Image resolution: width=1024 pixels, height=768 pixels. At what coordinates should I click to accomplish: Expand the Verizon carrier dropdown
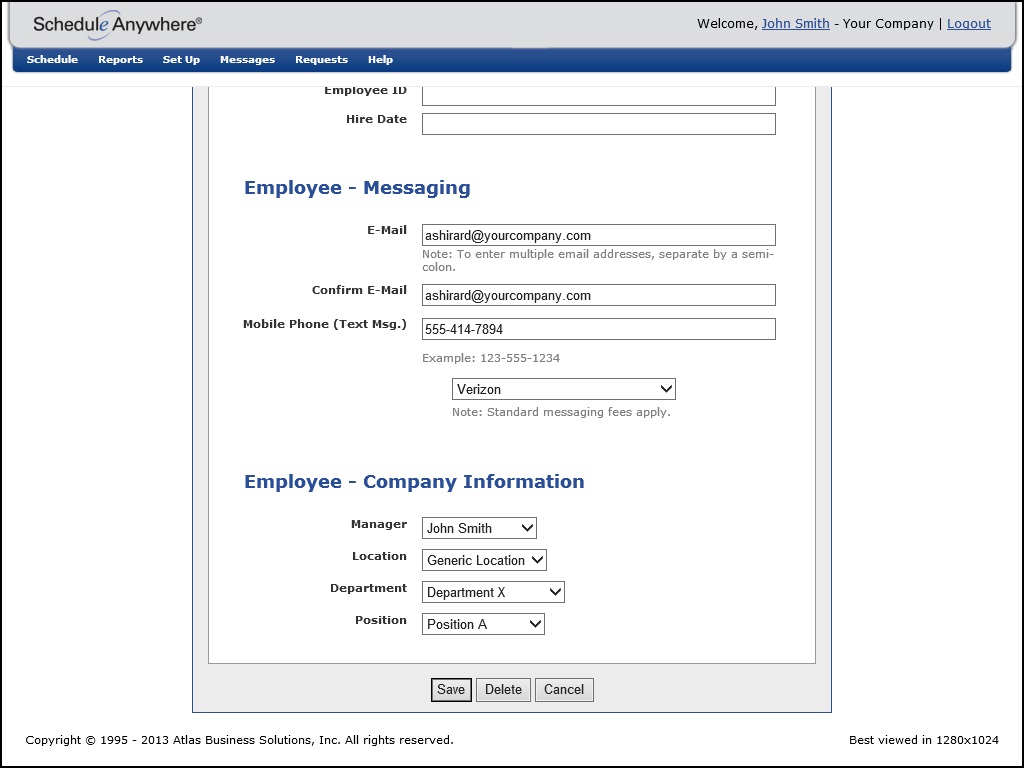tap(563, 390)
